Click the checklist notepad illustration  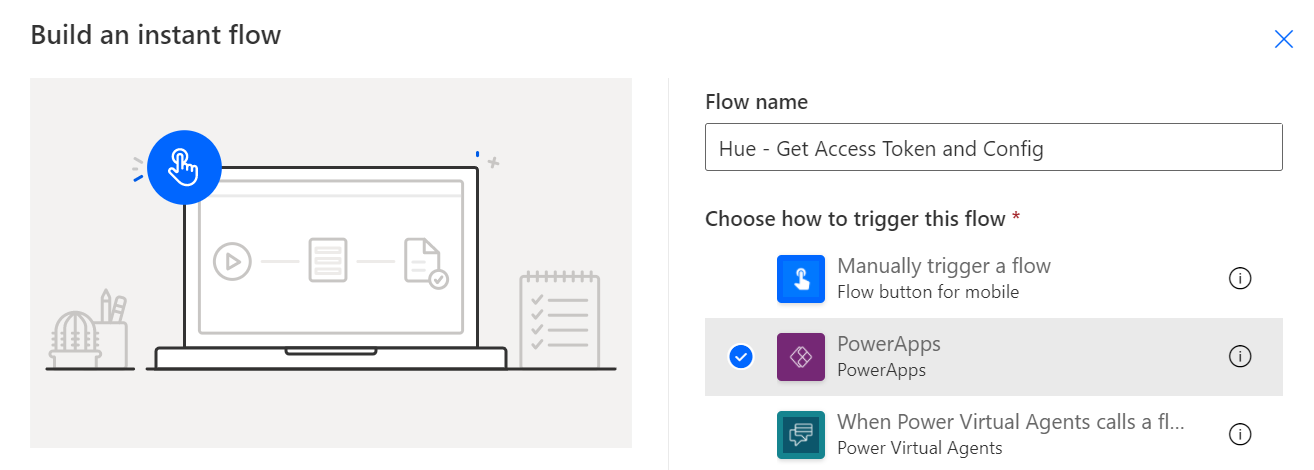coord(559,320)
